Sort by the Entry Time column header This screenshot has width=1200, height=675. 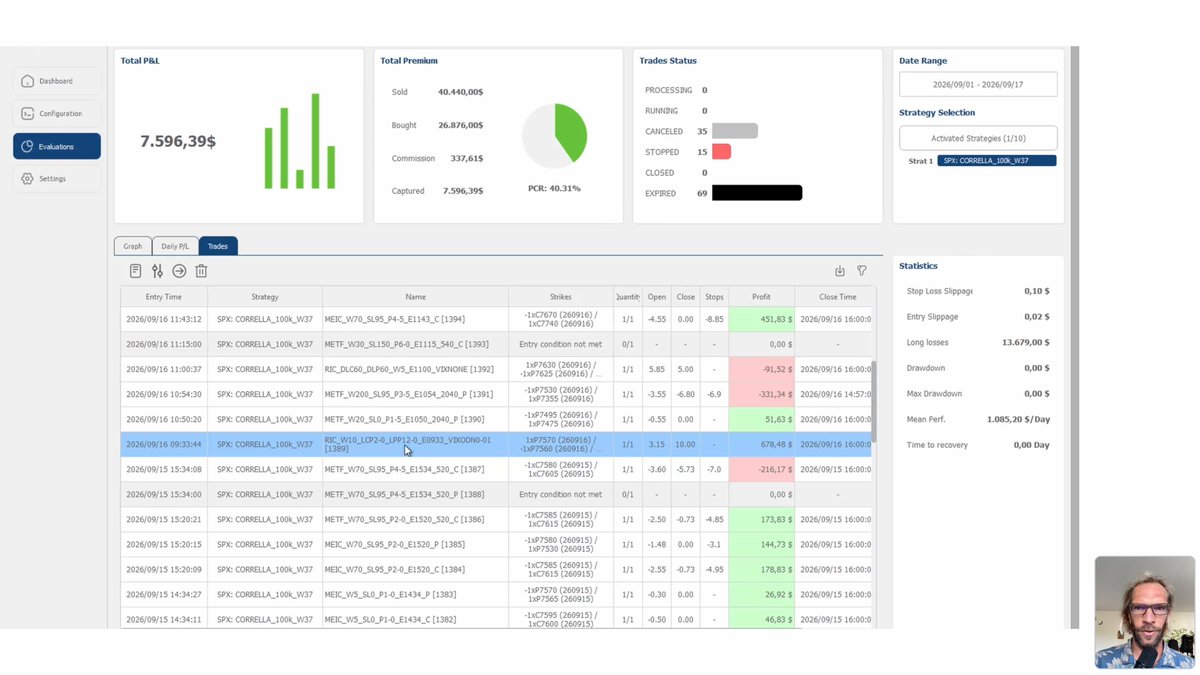[164, 297]
